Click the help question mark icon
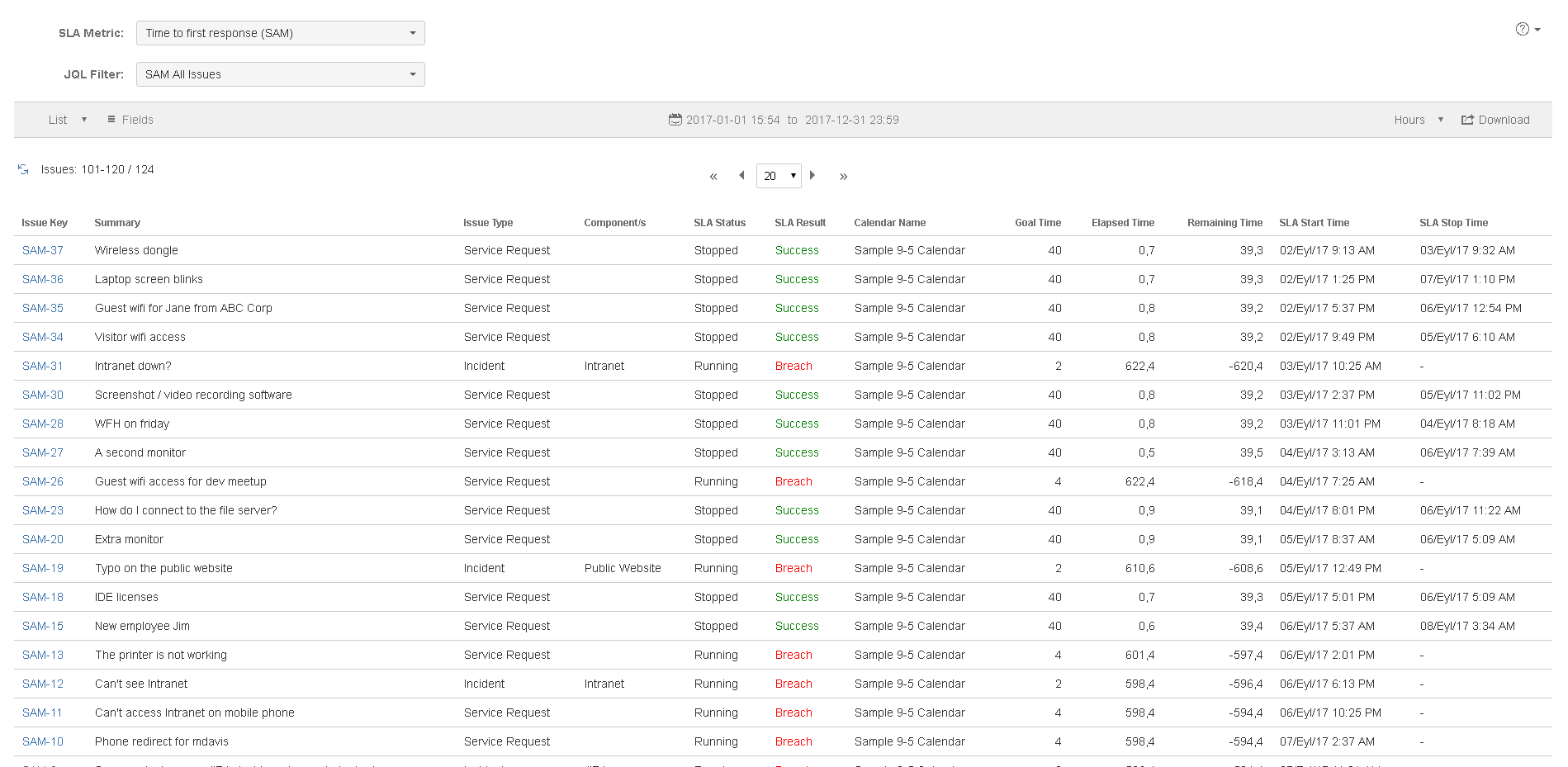 tap(1522, 29)
